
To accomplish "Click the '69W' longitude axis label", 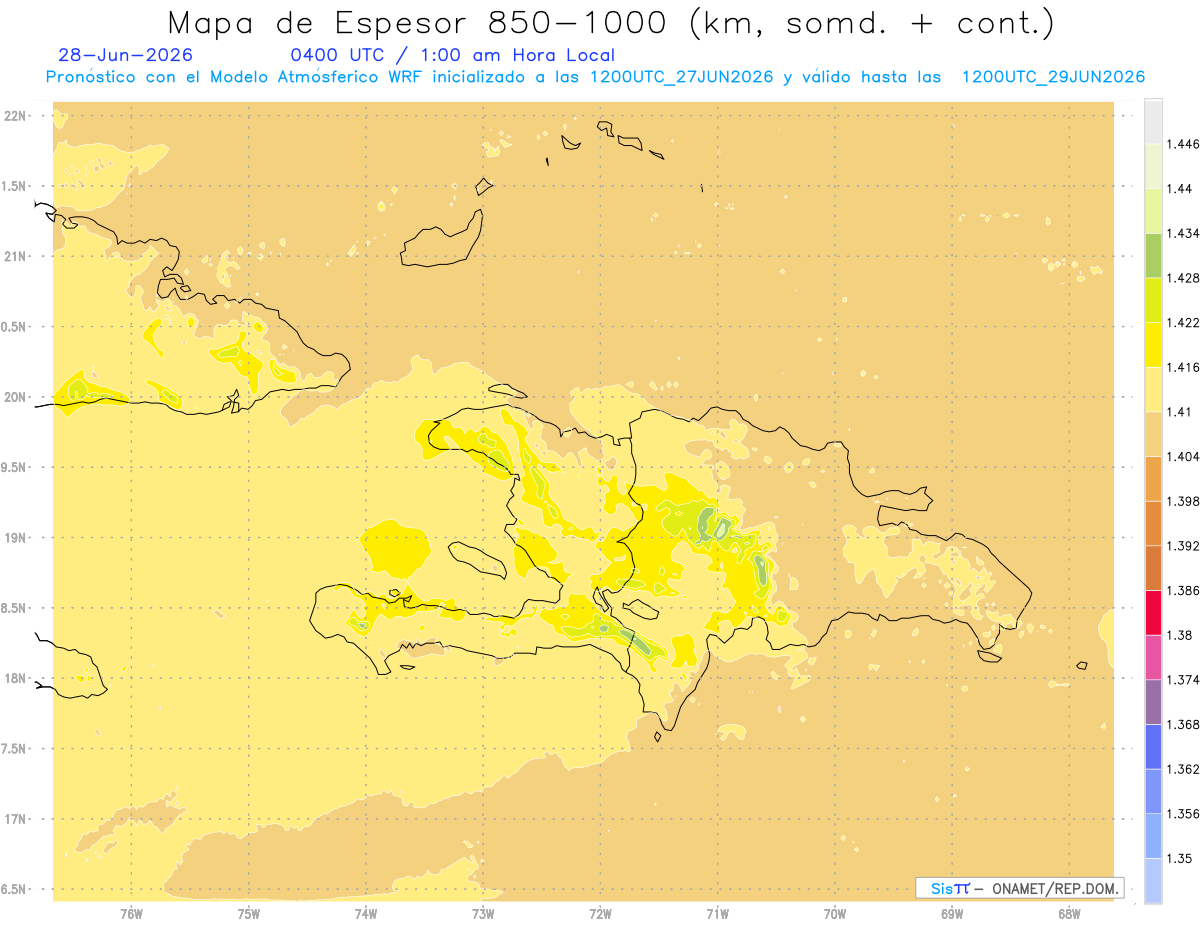I will tap(952, 913).
